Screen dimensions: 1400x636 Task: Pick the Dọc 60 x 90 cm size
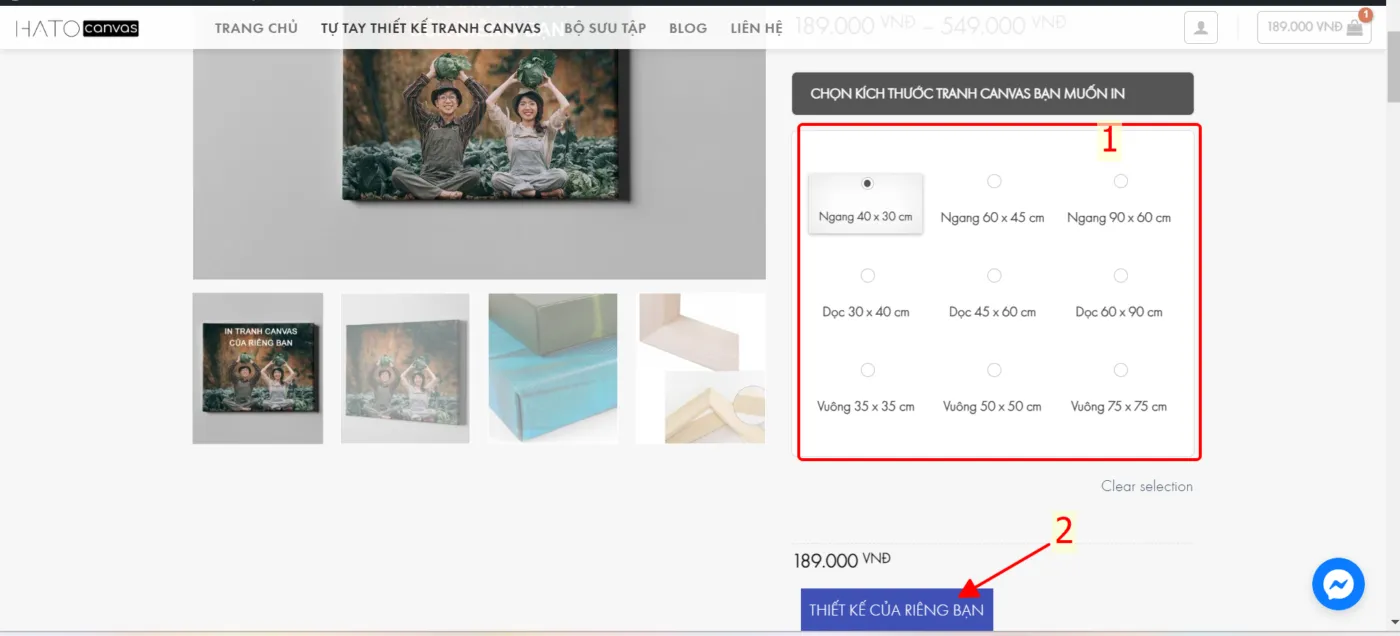tap(1120, 276)
